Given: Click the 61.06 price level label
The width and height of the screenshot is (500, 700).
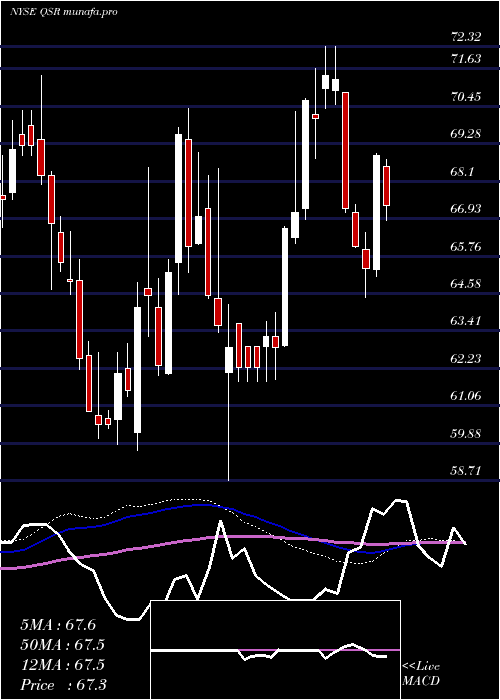Looking at the screenshot, I should pos(466,396).
